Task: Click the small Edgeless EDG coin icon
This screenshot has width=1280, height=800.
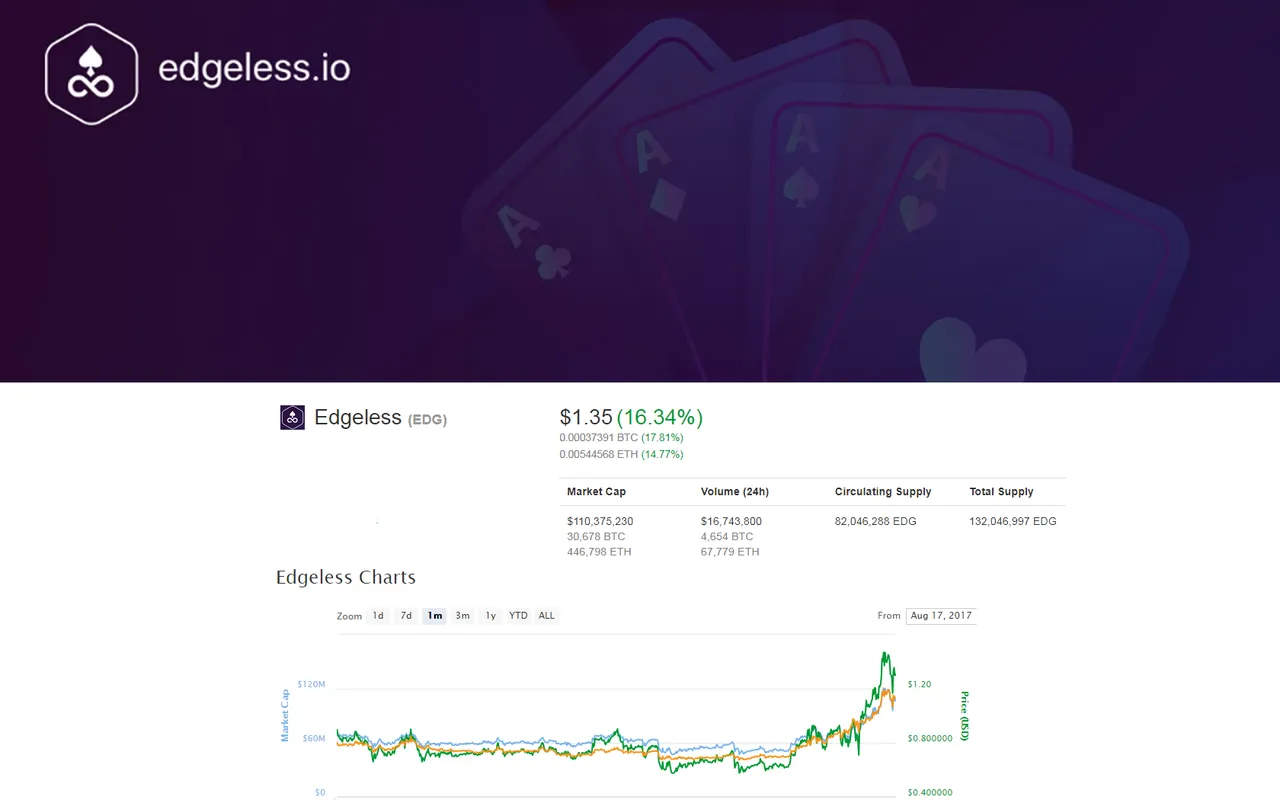Action: coord(292,417)
